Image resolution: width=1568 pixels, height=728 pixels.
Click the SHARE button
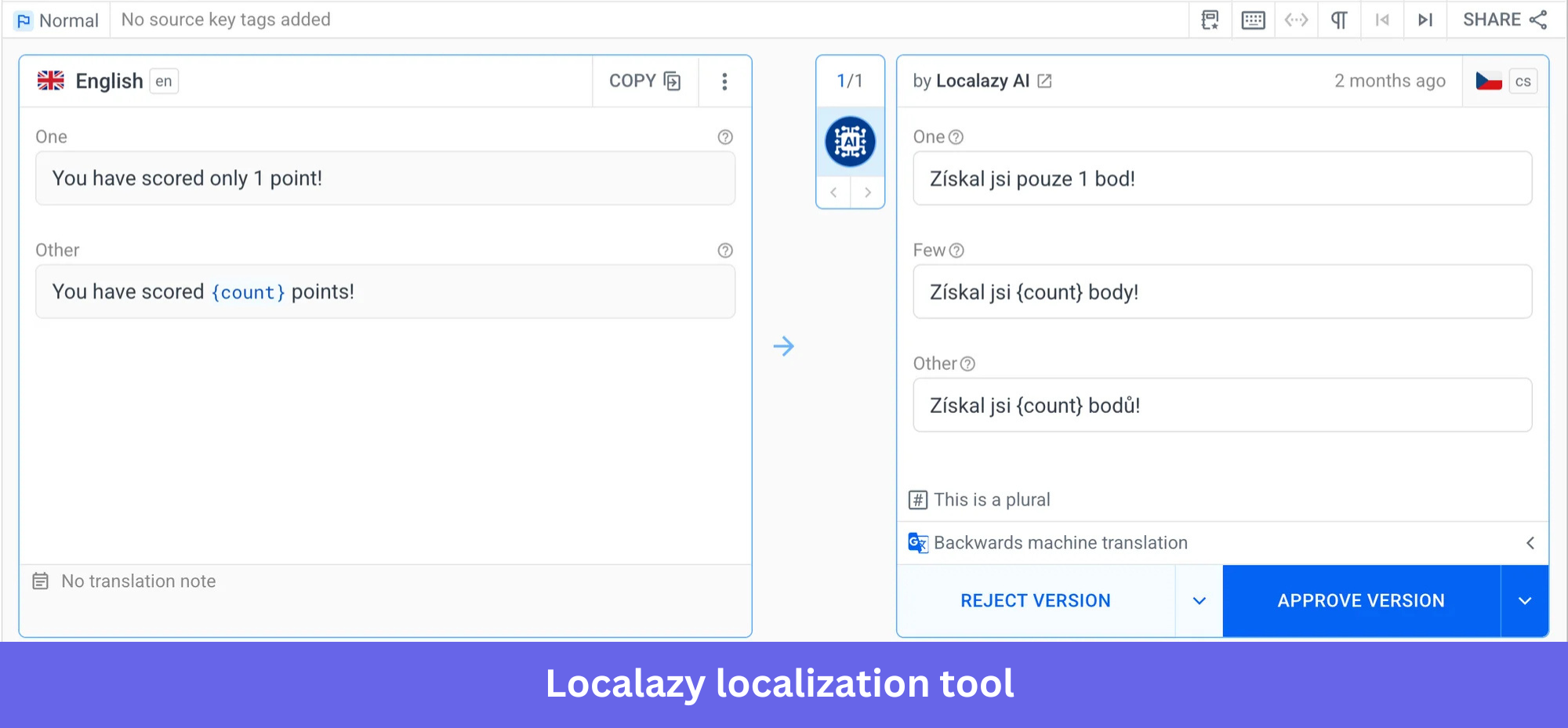coord(1504,20)
